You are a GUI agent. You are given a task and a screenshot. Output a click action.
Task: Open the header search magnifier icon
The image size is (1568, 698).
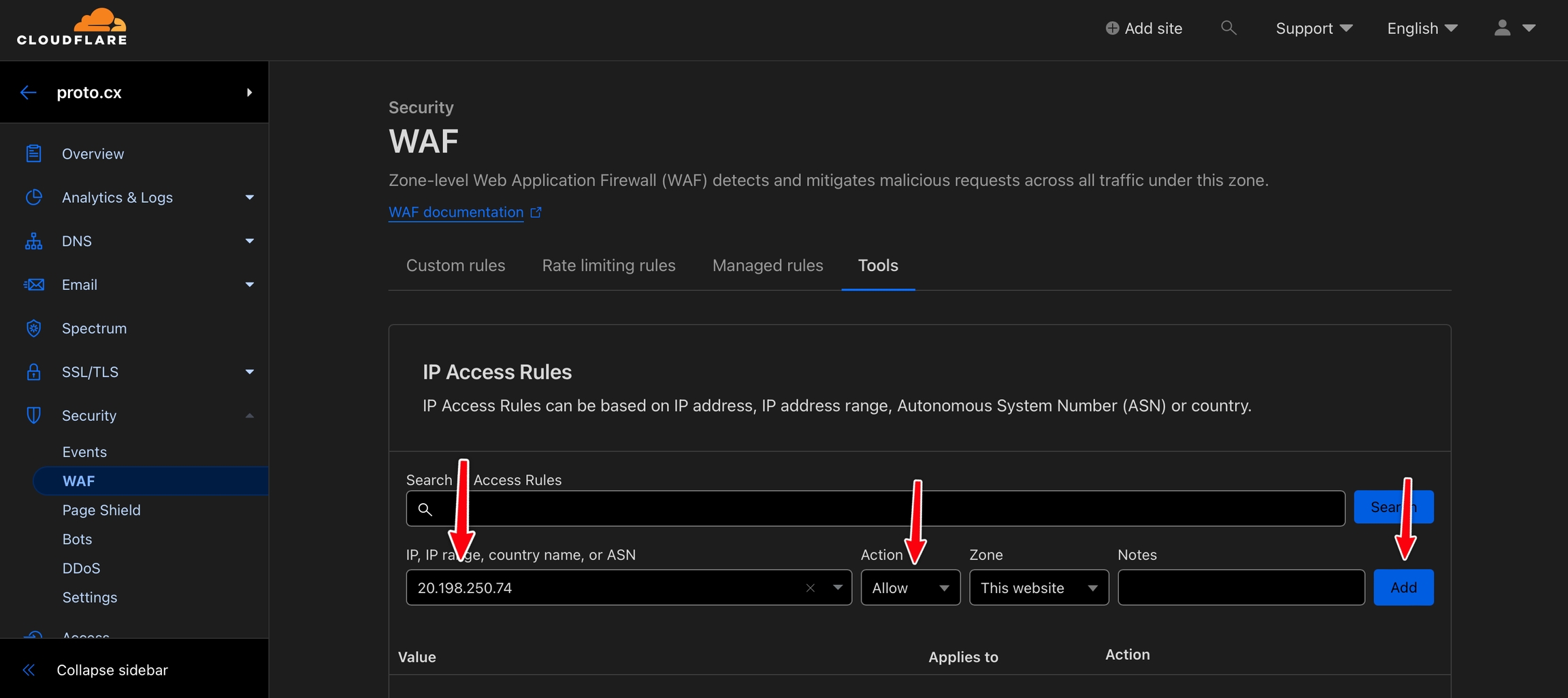pyautogui.click(x=1228, y=28)
